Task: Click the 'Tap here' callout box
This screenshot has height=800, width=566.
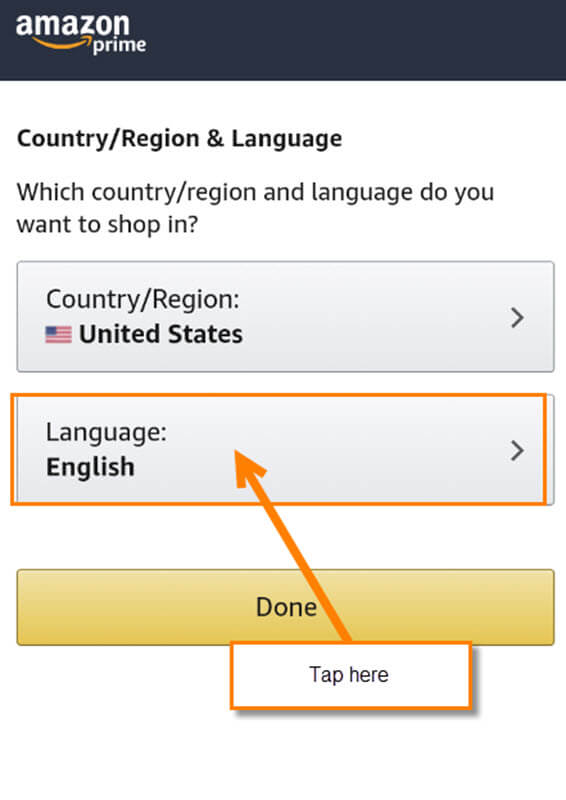Action: tap(350, 675)
